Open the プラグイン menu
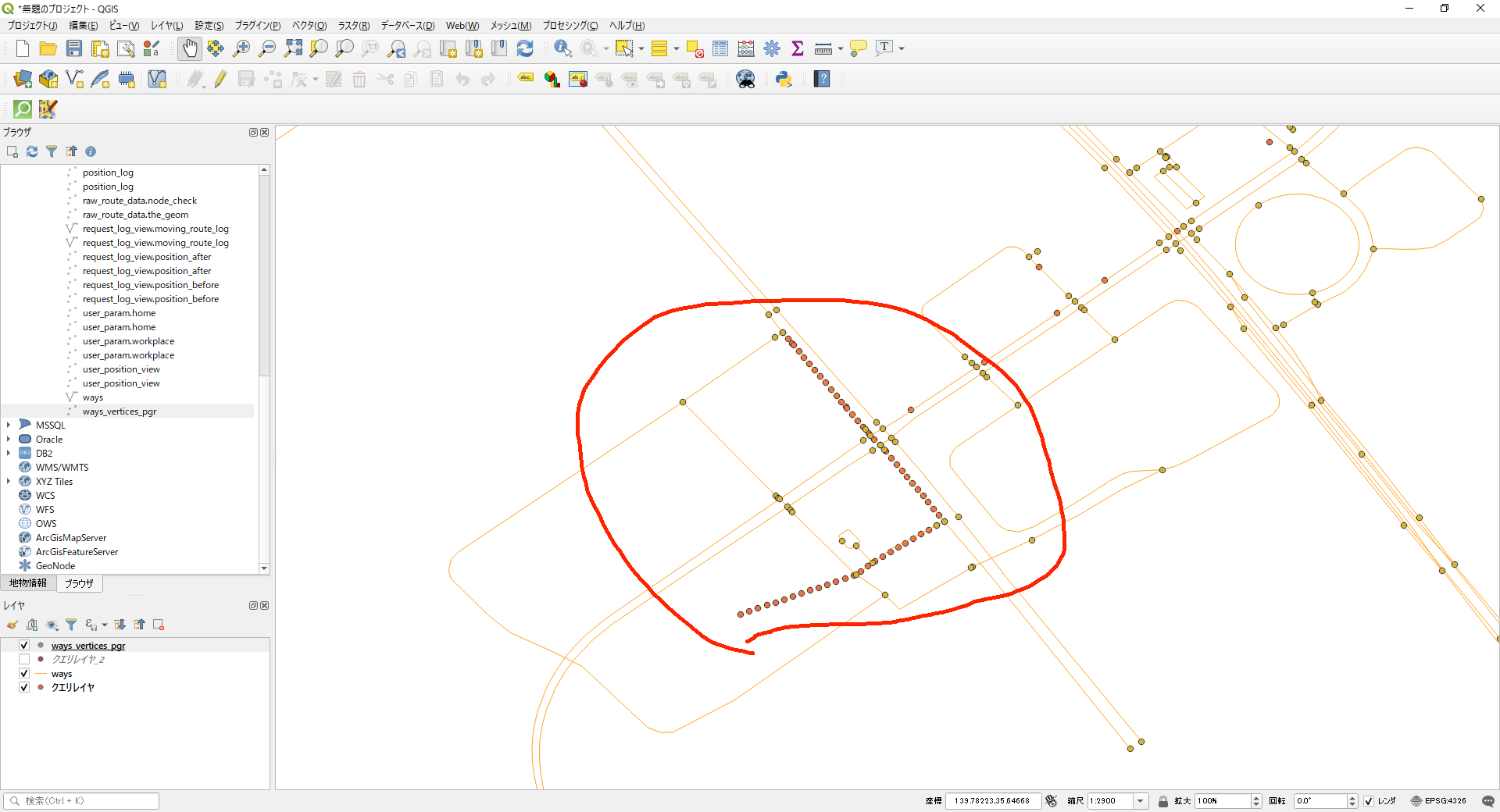 257,26
